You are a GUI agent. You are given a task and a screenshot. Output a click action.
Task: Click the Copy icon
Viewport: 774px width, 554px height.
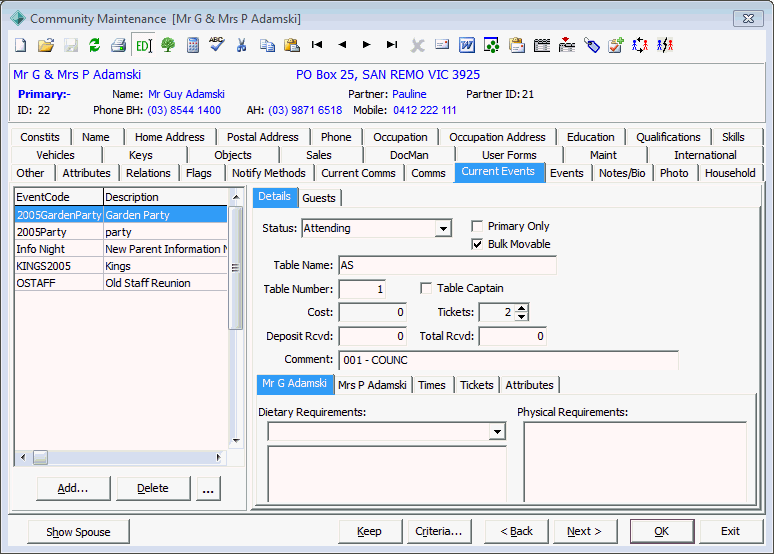click(x=267, y=45)
